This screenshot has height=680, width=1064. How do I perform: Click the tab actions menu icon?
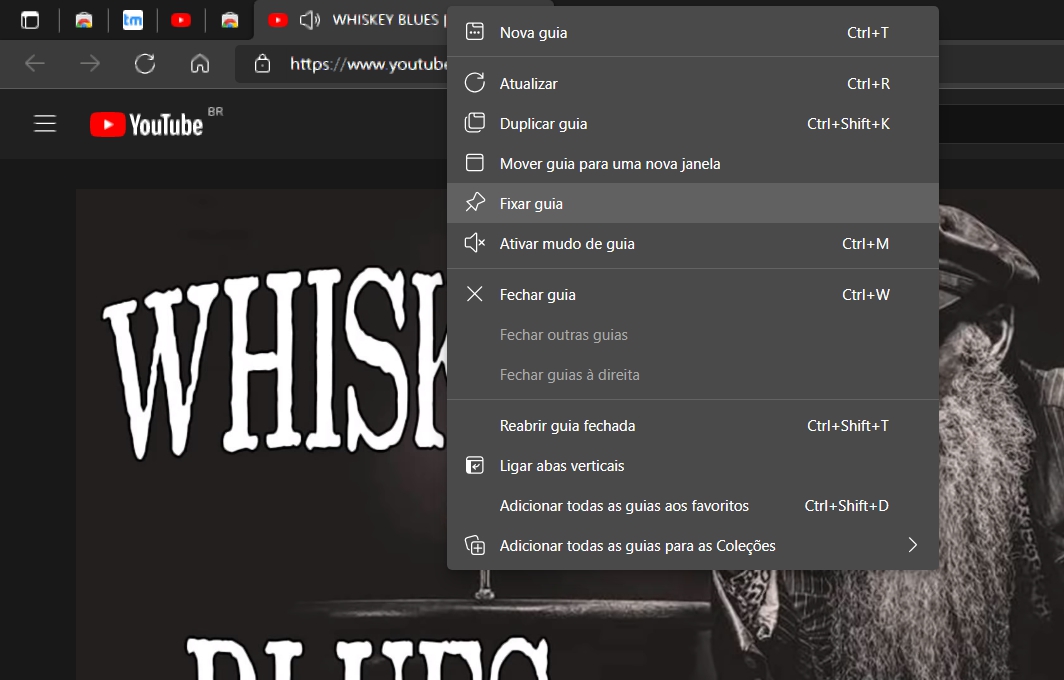tap(30, 20)
